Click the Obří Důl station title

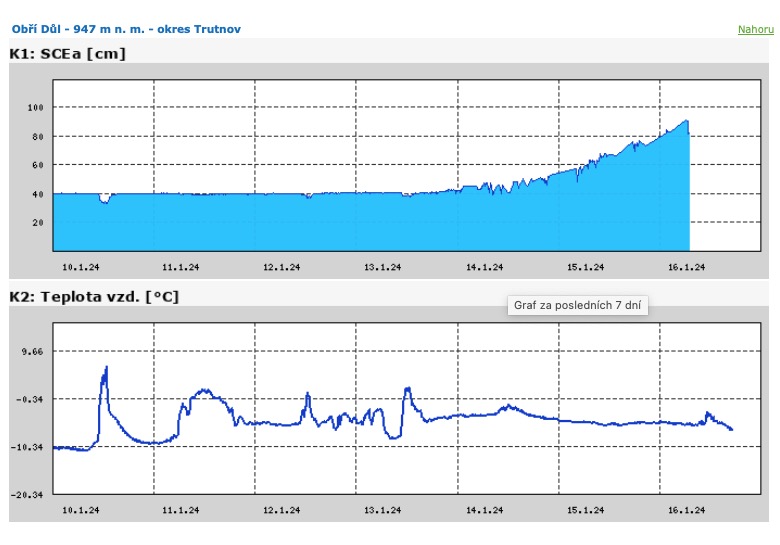126,30
